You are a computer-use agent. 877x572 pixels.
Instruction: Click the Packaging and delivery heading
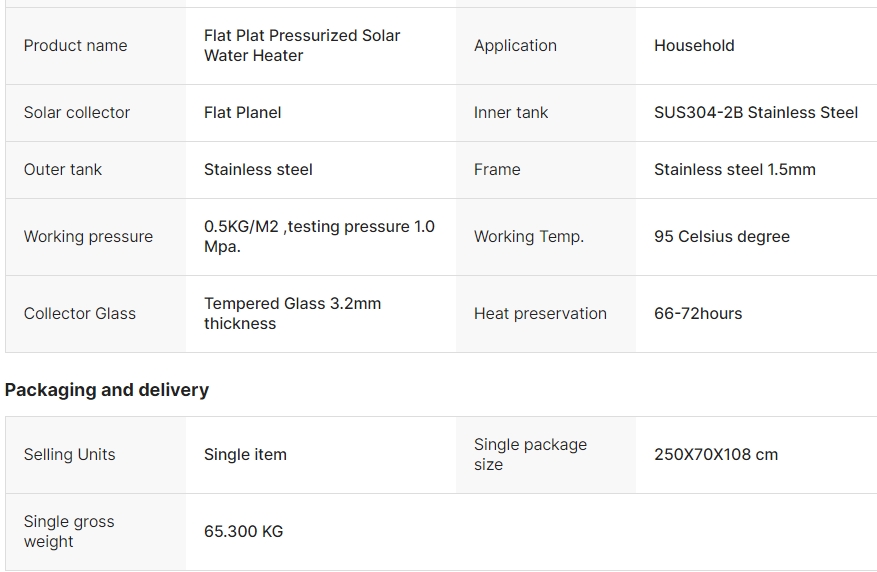107,390
